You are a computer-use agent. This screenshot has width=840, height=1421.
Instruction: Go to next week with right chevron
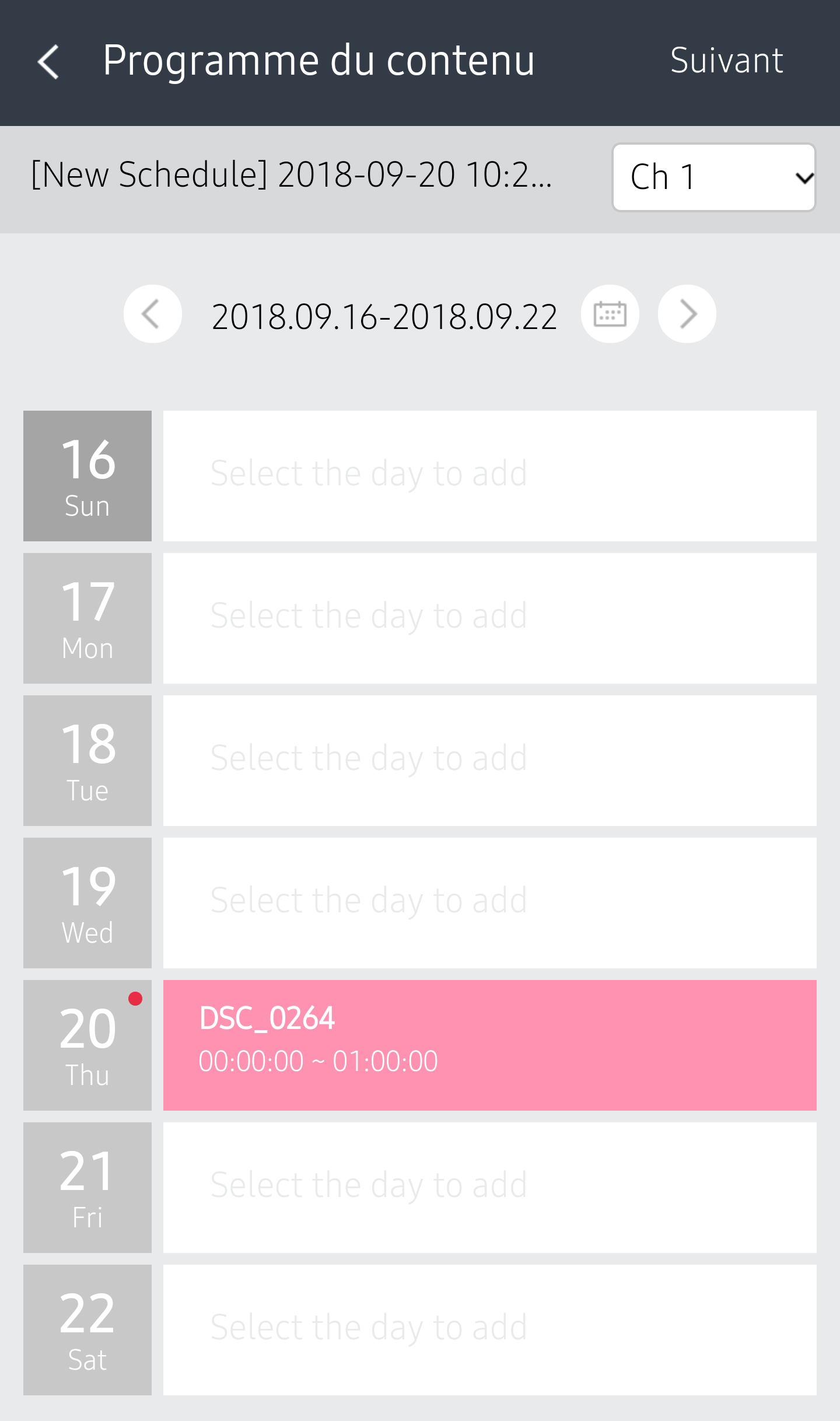(687, 314)
